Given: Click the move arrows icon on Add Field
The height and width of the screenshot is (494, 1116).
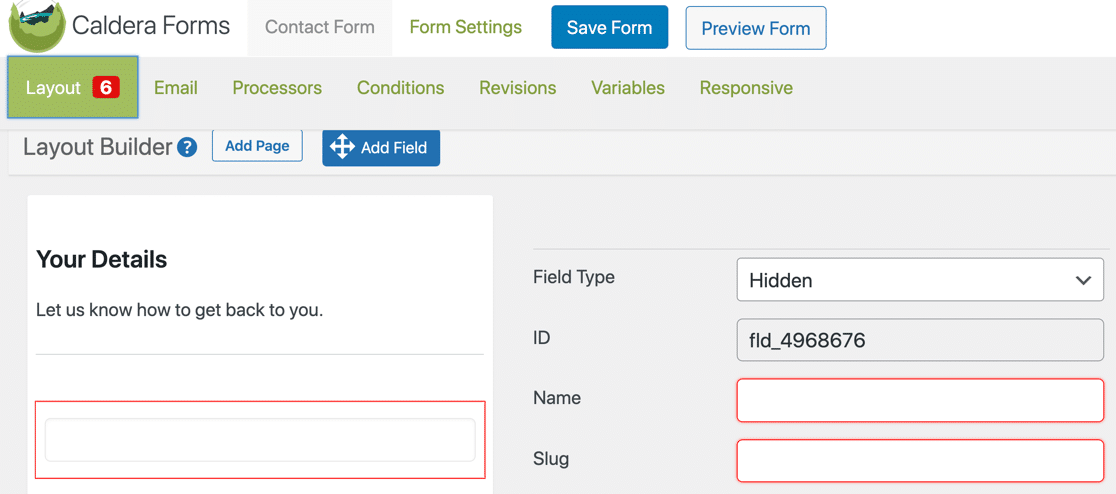Looking at the screenshot, I should 342,147.
